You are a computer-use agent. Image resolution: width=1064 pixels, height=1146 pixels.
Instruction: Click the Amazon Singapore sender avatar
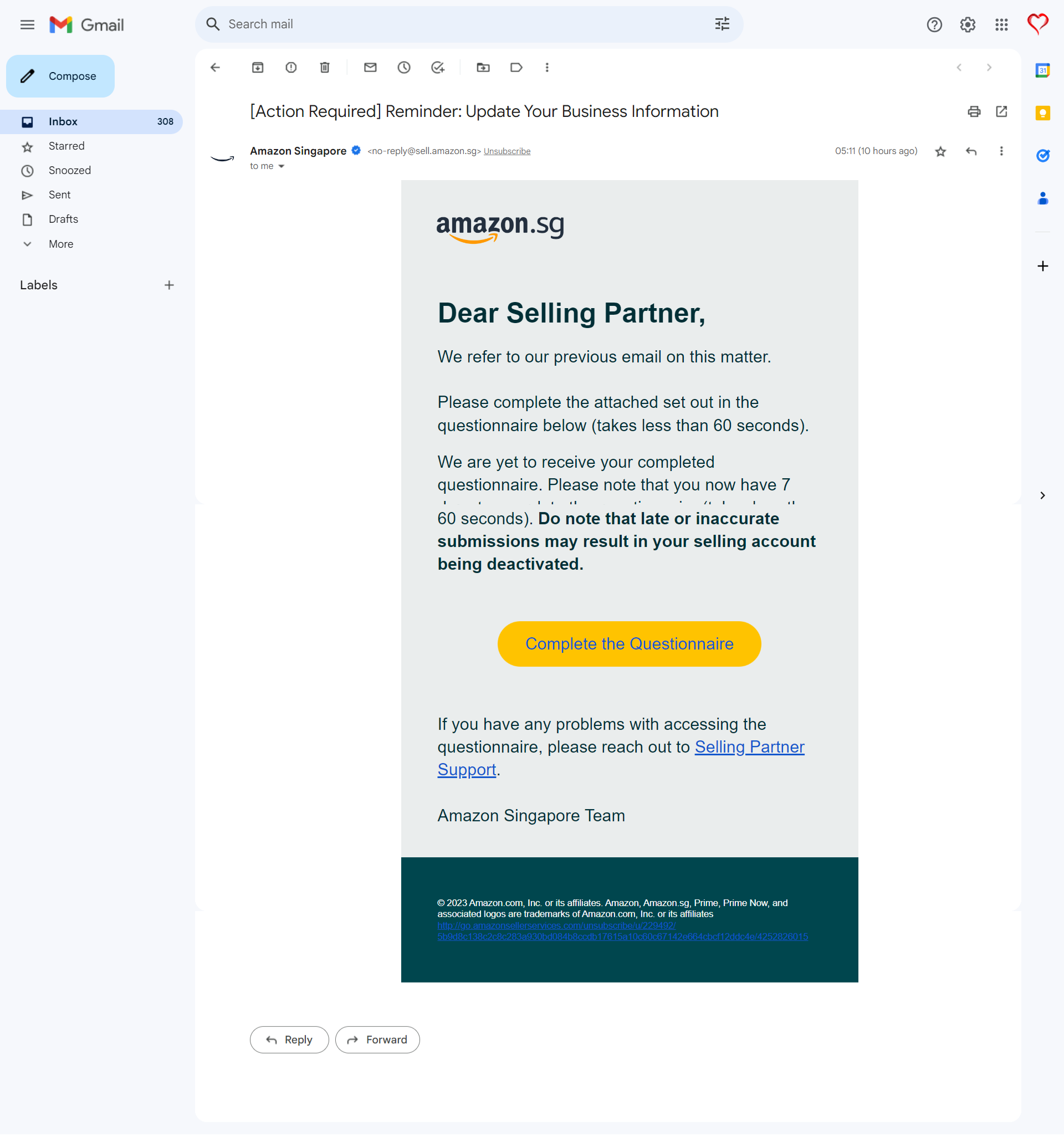(x=222, y=158)
